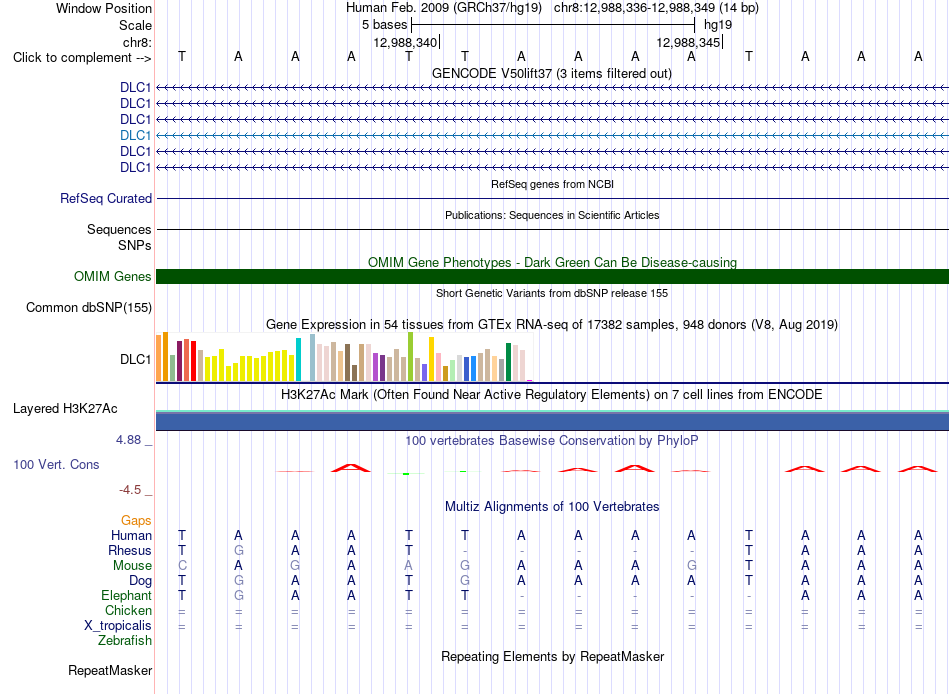Click the '5 bases' scale text
The image size is (950, 694).
[x=385, y=25]
